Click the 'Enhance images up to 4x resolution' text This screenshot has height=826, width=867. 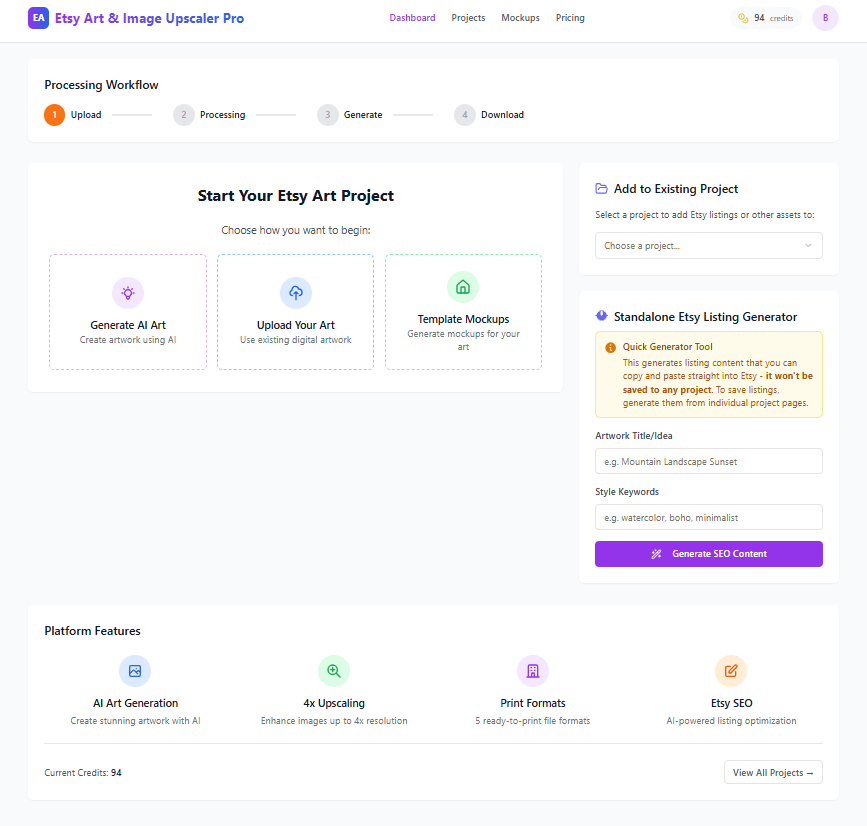pos(334,721)
